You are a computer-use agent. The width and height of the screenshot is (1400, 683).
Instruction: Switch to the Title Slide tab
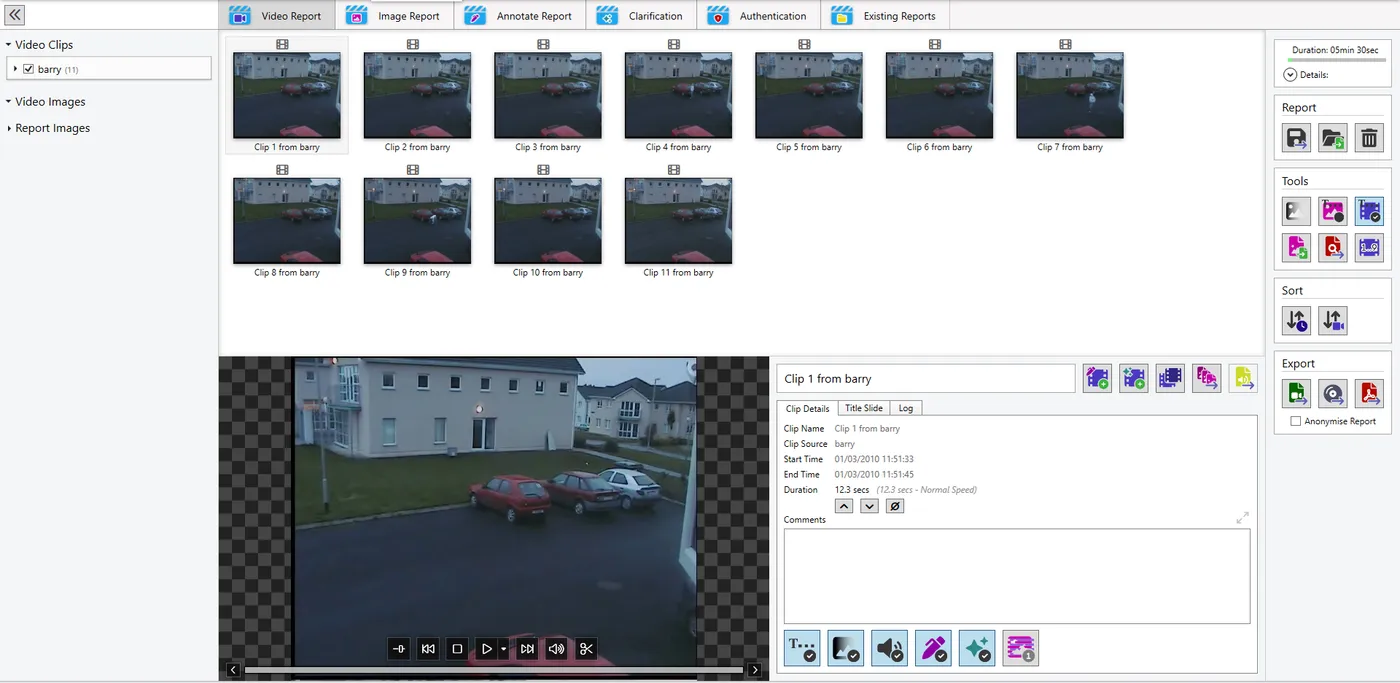(863, 408)
